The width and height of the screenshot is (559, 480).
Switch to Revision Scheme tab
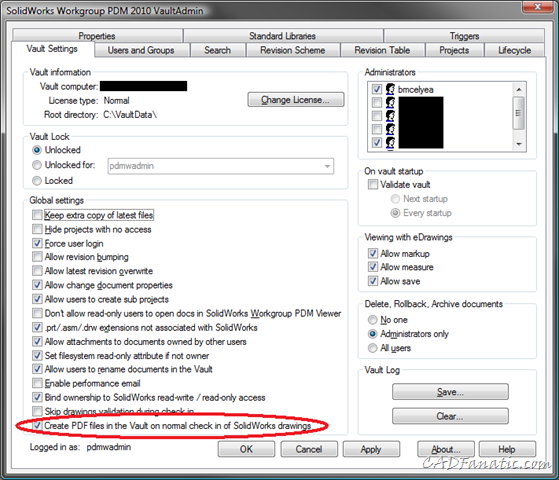coord(293,50)
